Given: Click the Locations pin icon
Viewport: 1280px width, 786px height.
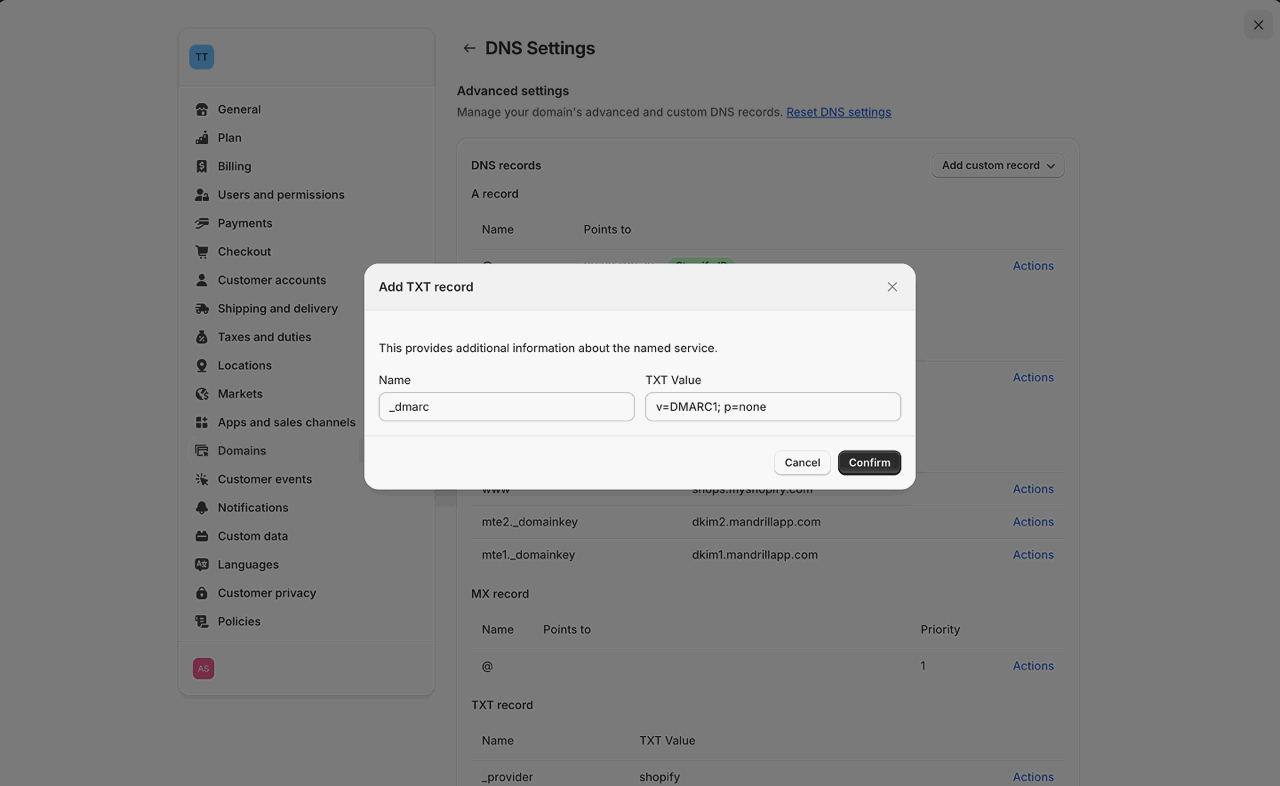Looking at the screenshot, I should click(x=202, y=366).
